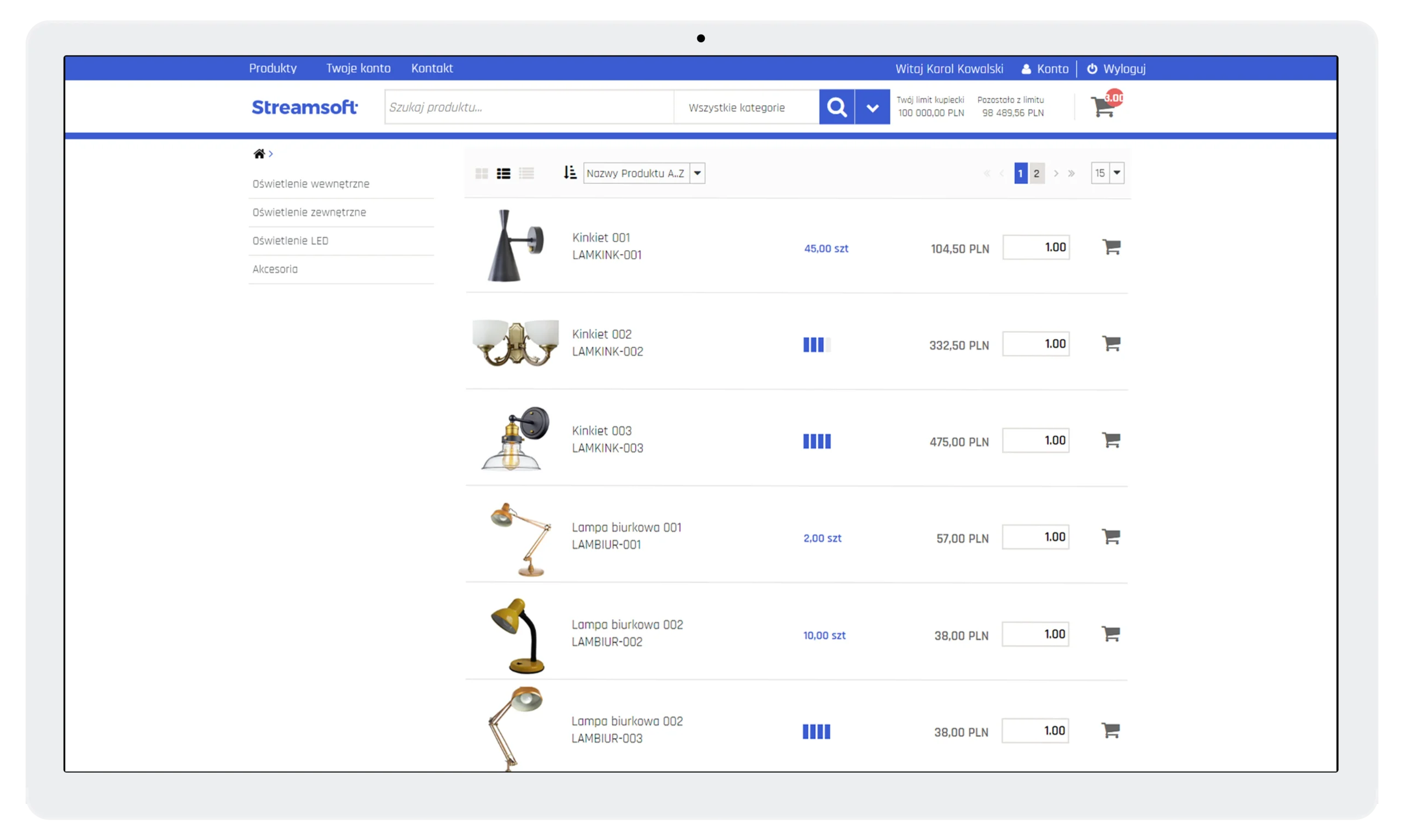Go to page 2 of results
Screen dimensions: 1401x840
[1036, 173]
